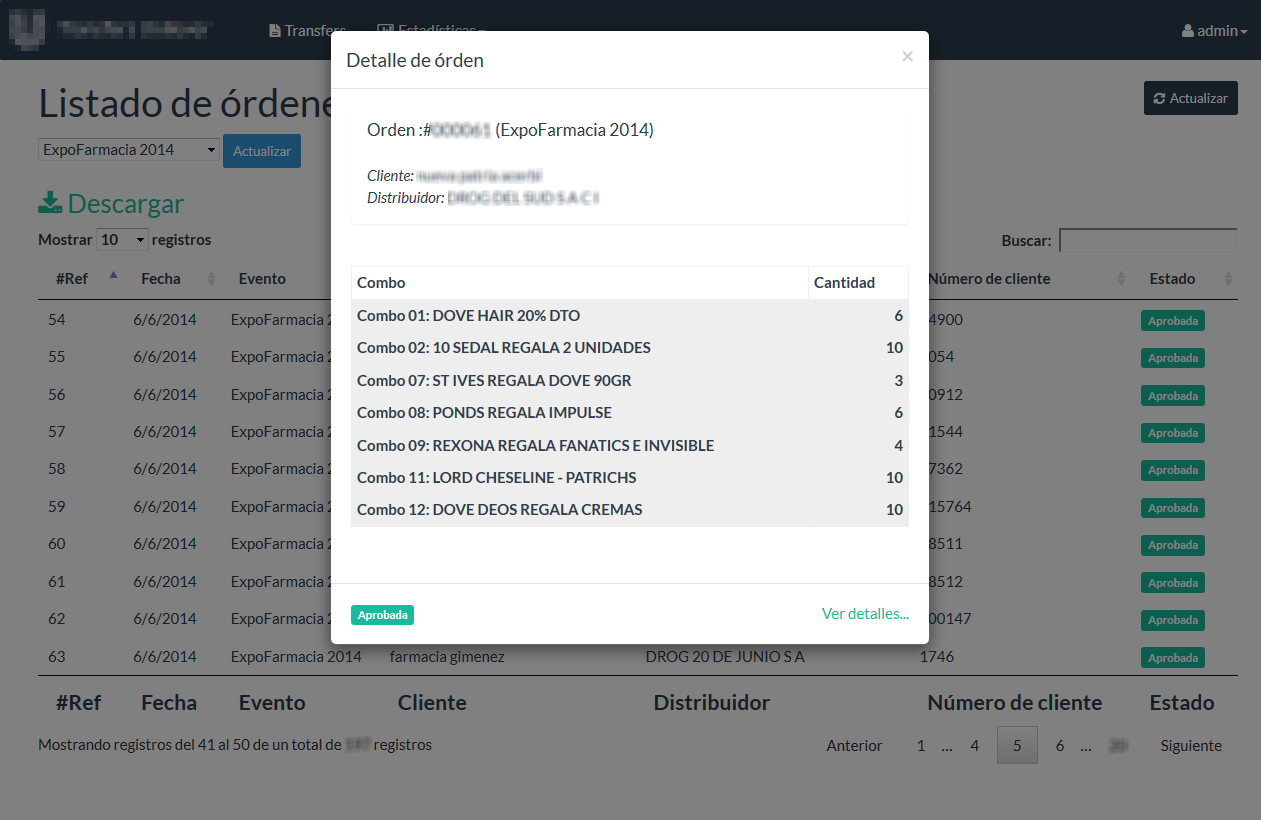
Task: Go to page 6 of results
Action: point(1060,745)
